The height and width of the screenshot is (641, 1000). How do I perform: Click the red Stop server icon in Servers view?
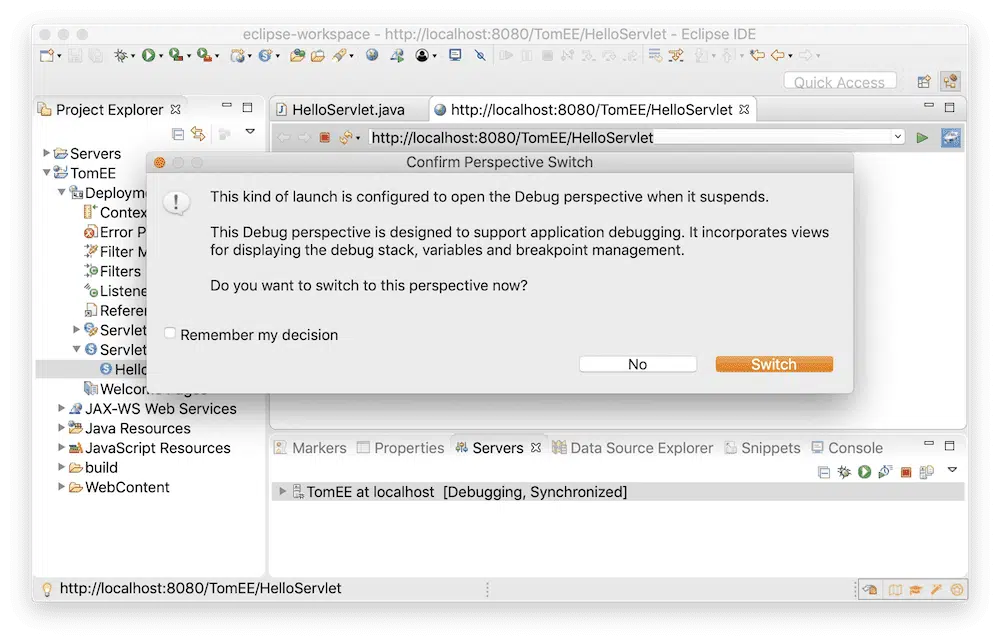pos(905,471)
